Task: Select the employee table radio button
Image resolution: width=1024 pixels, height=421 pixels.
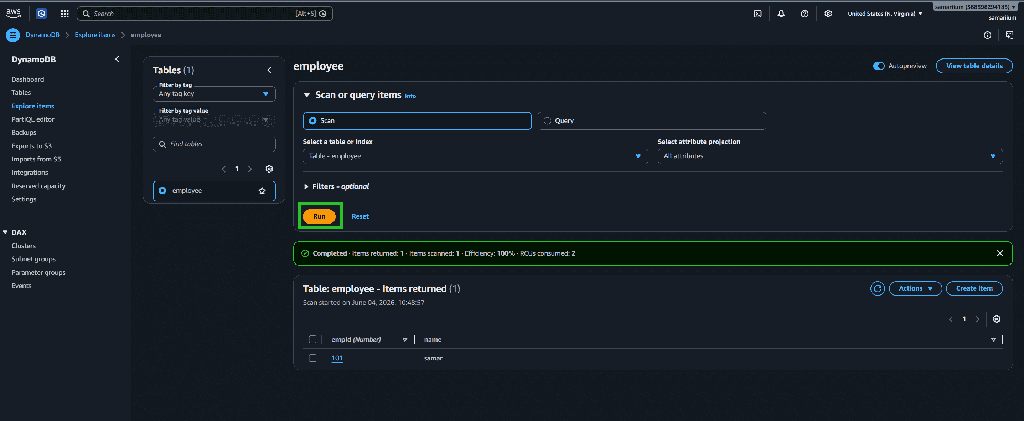Action: pos(163,191)
